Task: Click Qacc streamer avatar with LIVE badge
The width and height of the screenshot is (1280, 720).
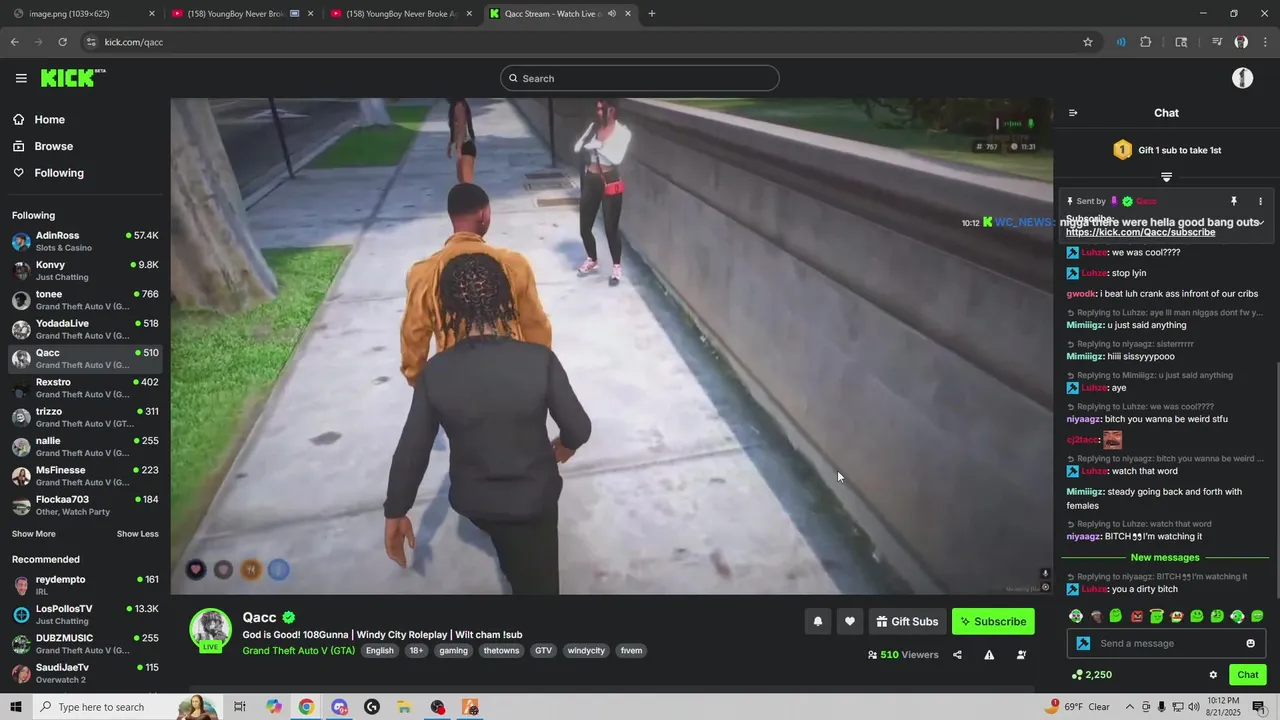Action: tap(211, 630)
